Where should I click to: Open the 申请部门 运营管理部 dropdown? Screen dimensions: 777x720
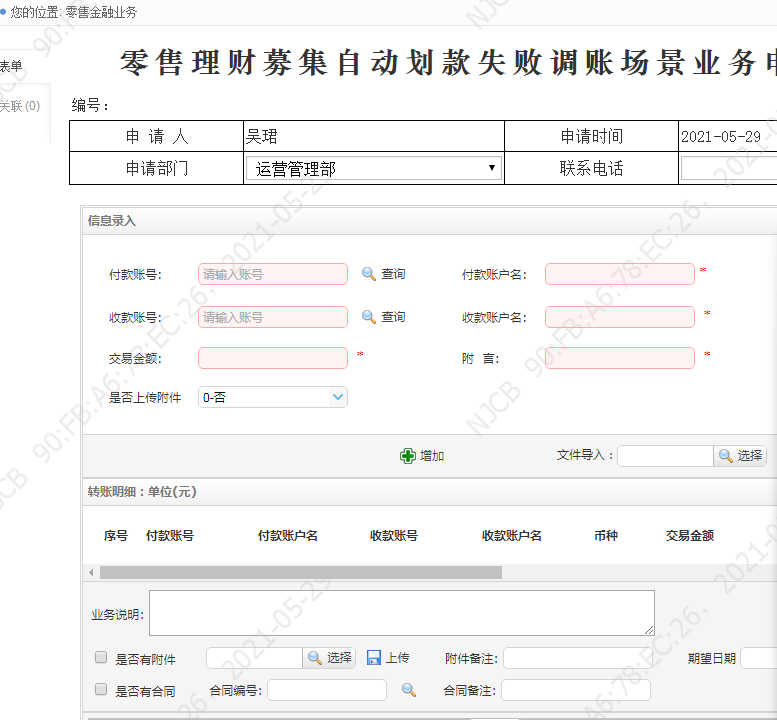click(x=374, y=168)
